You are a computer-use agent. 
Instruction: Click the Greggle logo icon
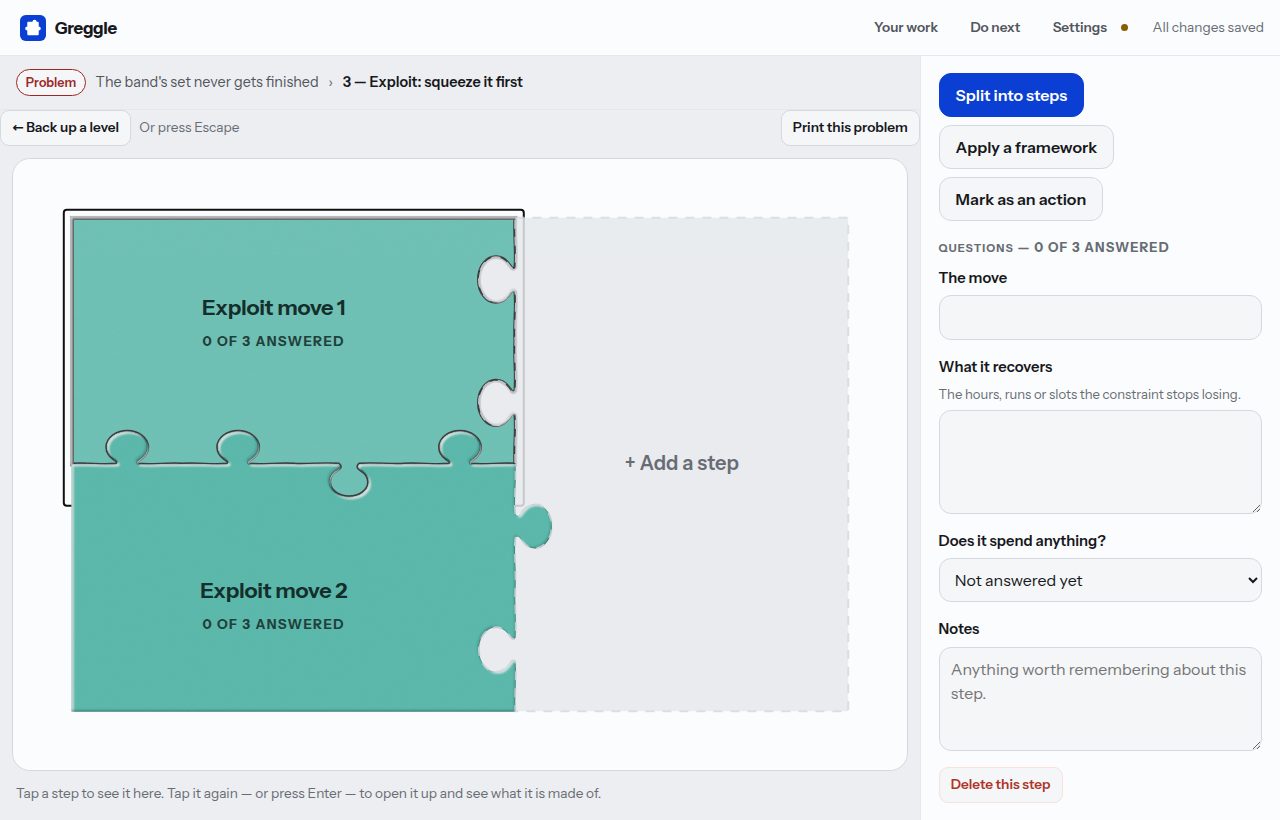tap(33, 28)
